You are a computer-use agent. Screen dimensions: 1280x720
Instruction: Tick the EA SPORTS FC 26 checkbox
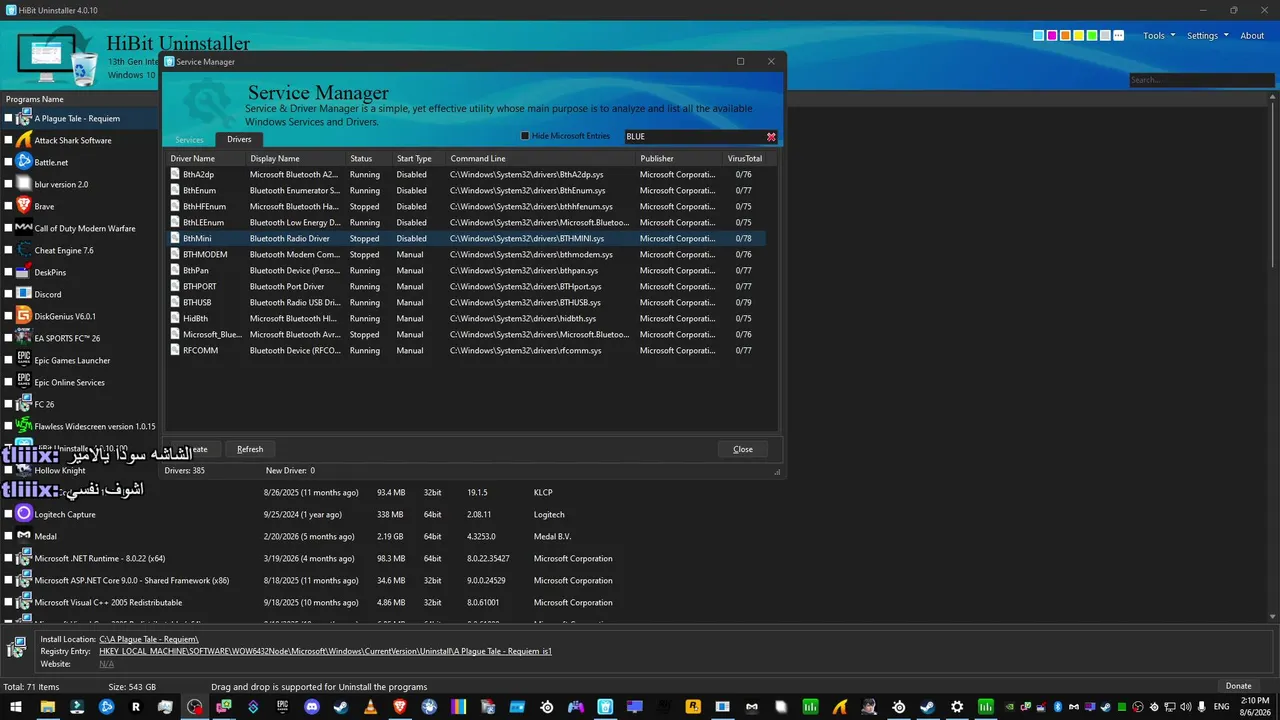coord(9,338)
